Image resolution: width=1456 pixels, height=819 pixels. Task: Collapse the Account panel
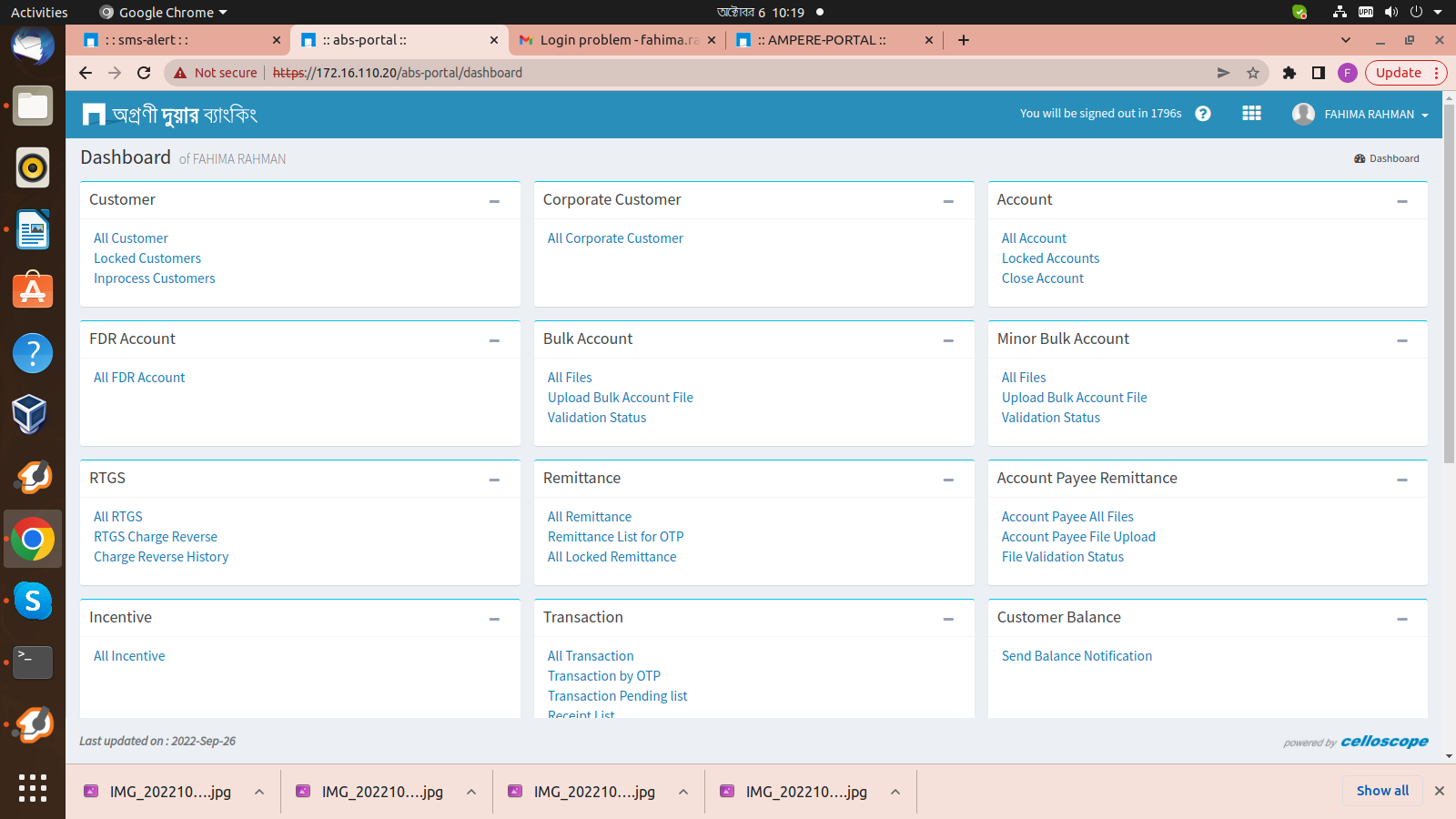tap(1402, 201)
